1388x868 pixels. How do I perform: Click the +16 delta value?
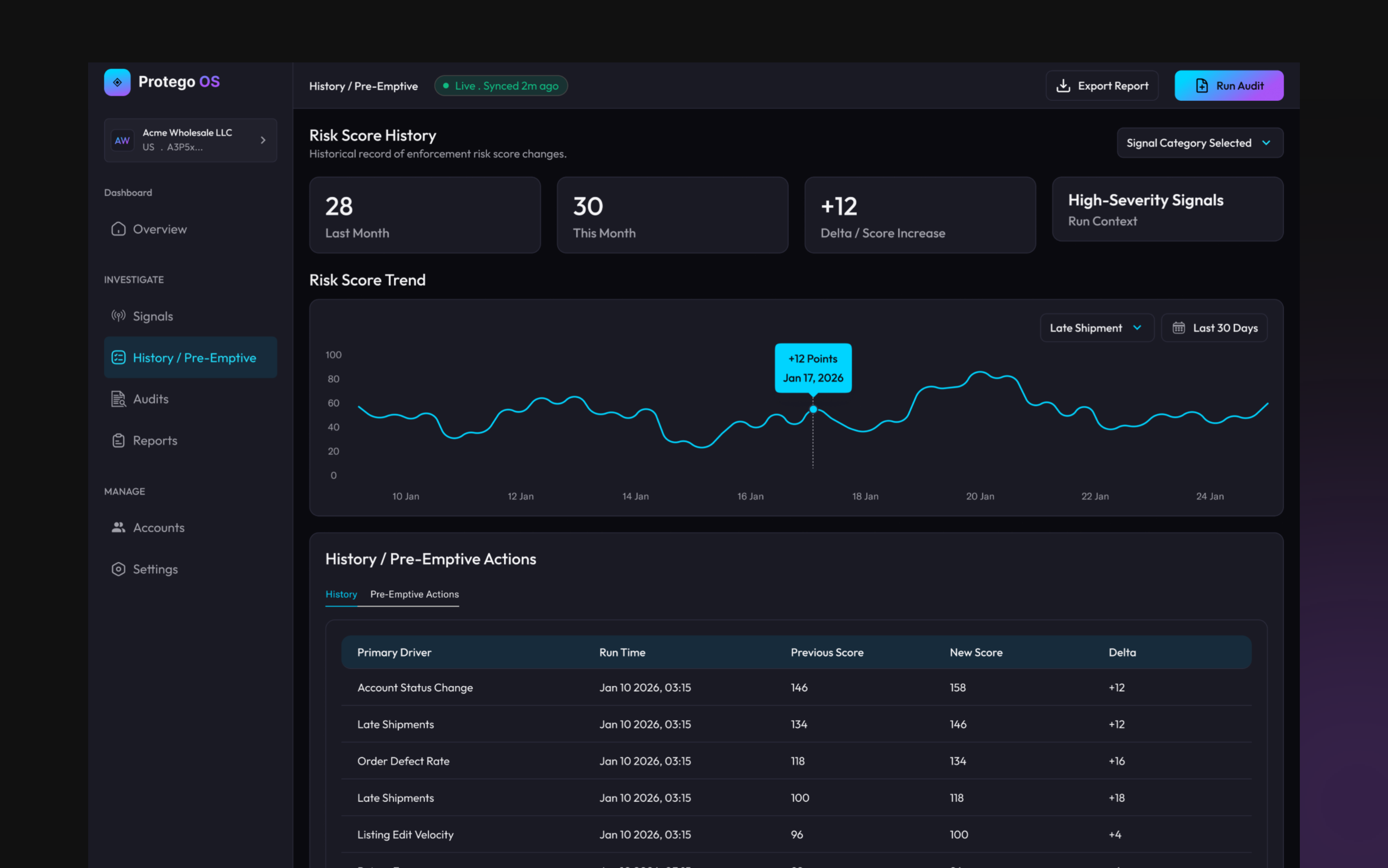pyautogui.click(x=1117, y=761)
